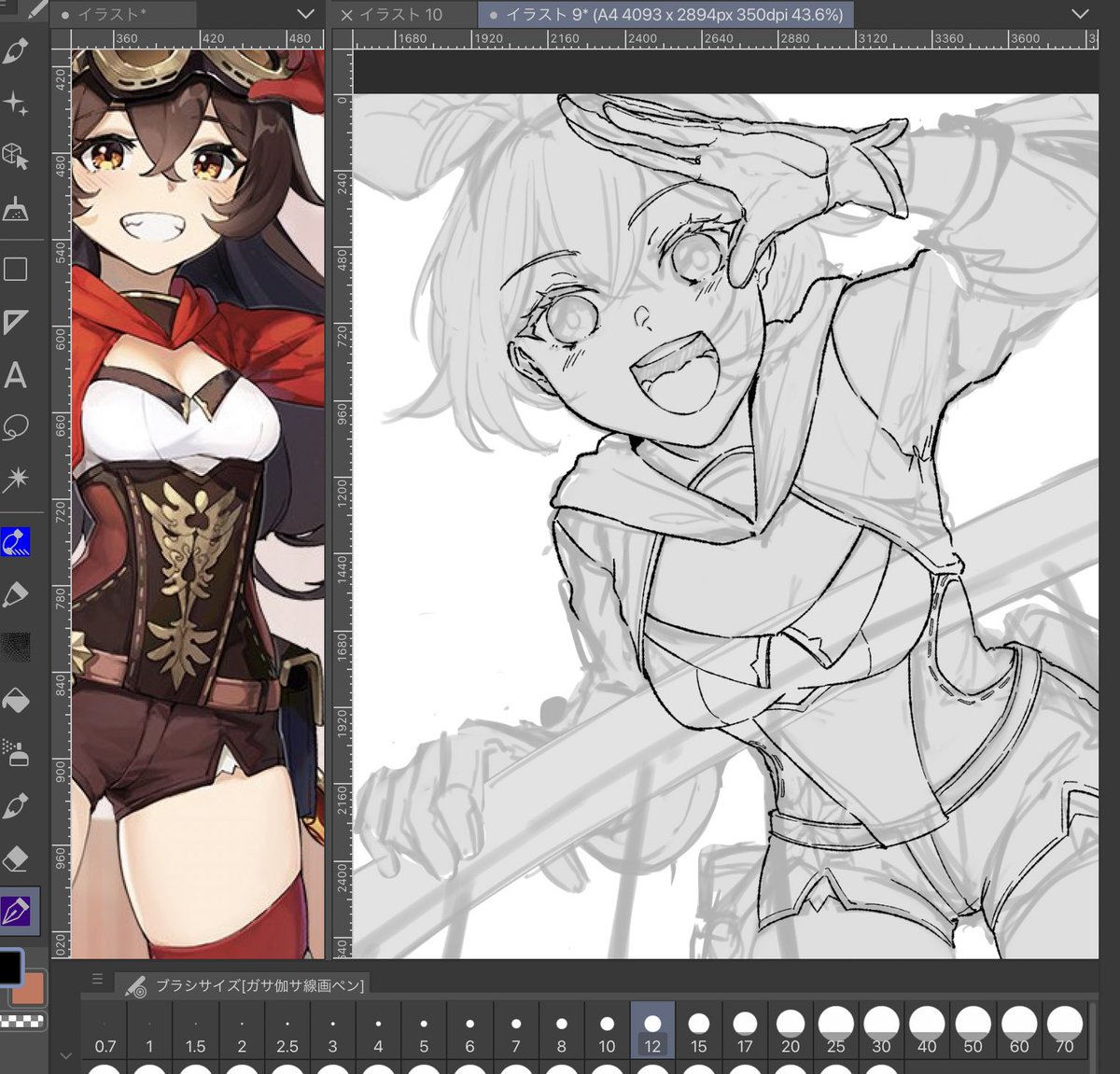
Task: Switch to the イラスト 10 tab
Action: (400, 15)
